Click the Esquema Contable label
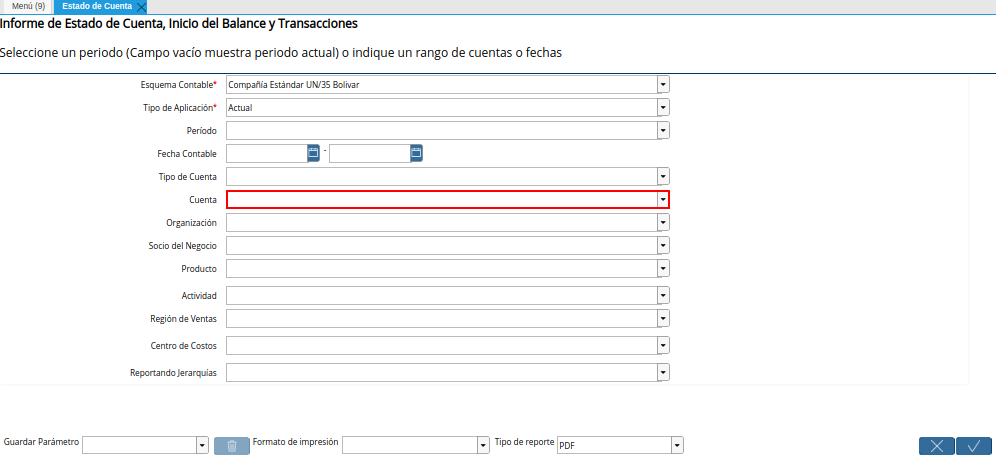This screenshot has height=456, width=996. click(x=178, y=84)
